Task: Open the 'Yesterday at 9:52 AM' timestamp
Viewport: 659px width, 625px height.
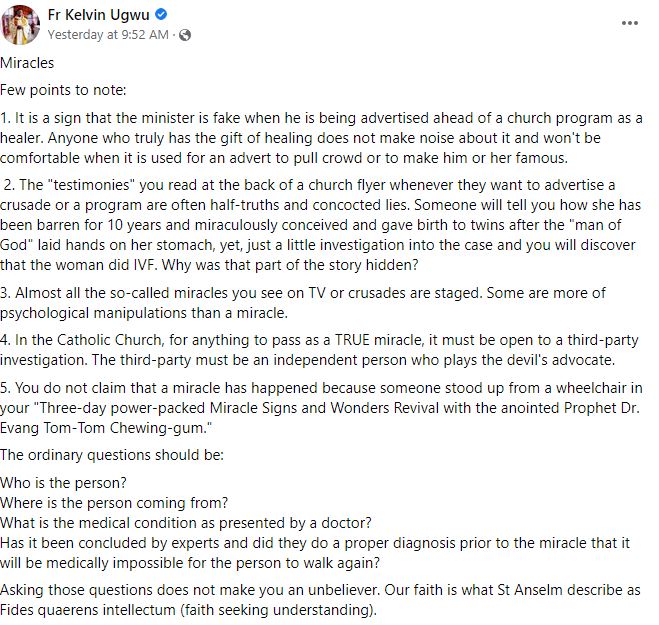Action: [108, 35]
